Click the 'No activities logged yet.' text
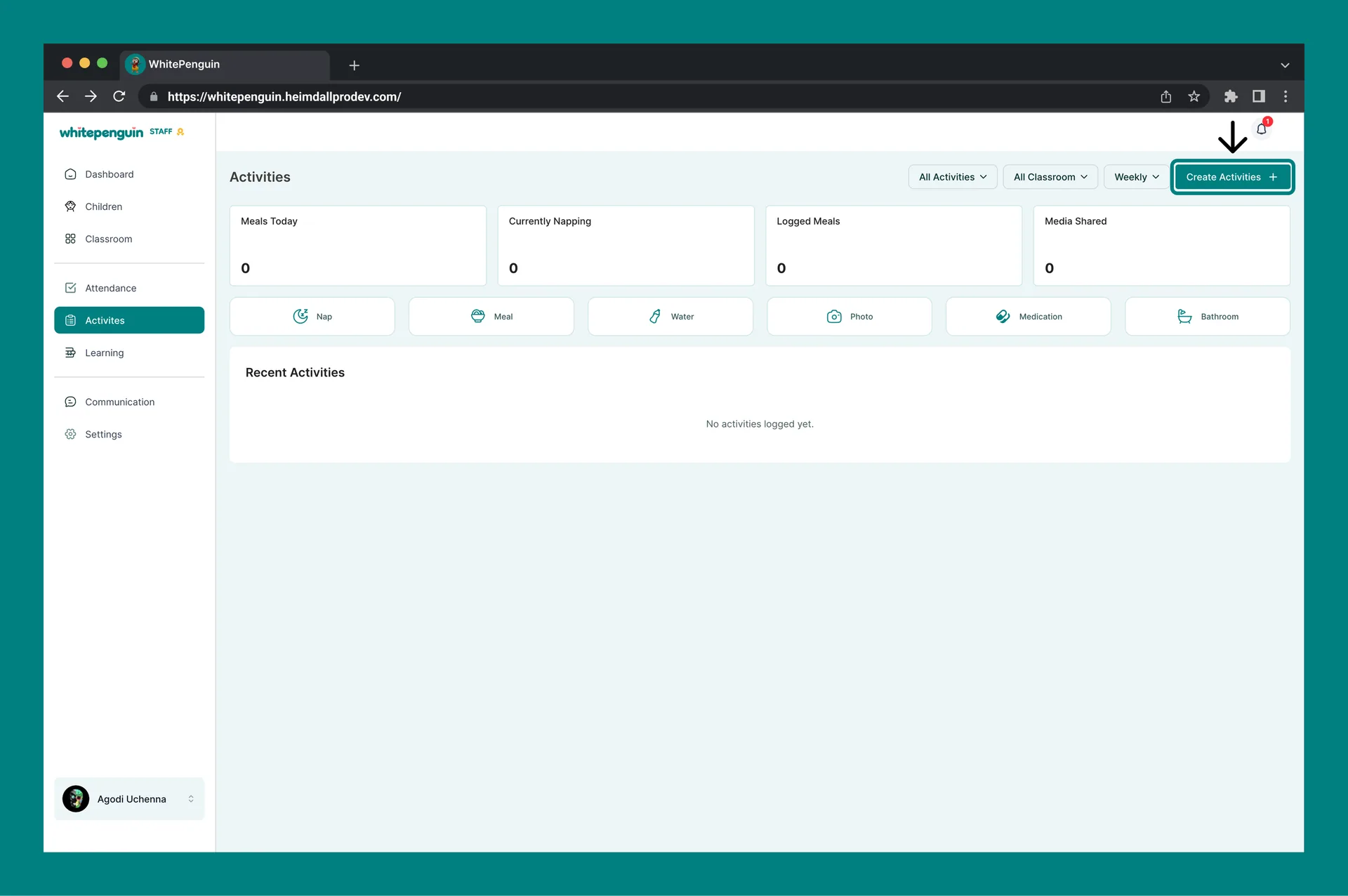1348x896 pixels. [760, 424]
